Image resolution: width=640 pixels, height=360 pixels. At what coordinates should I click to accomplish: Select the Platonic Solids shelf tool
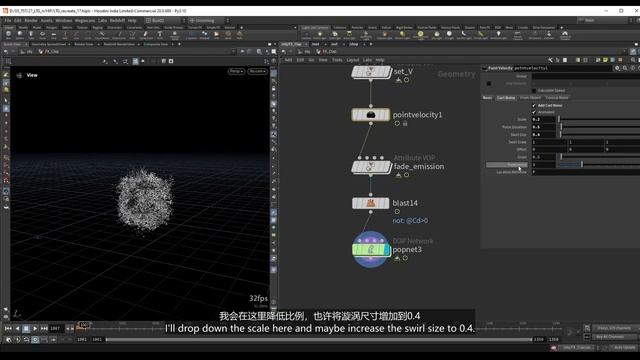[x=175, y=35]
